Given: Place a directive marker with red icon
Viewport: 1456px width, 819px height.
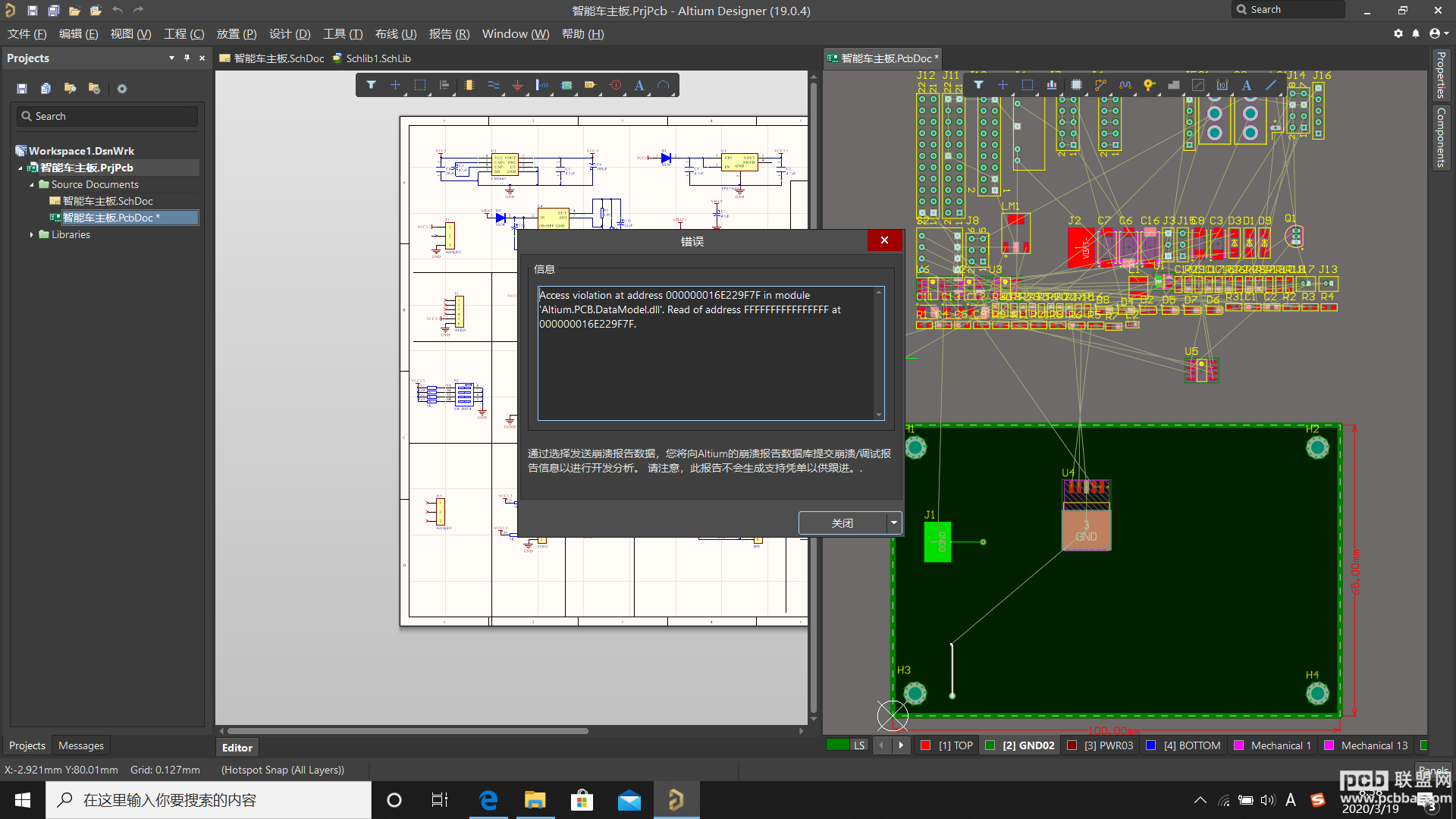Looking at the screenshot, I should click(615, 85).
